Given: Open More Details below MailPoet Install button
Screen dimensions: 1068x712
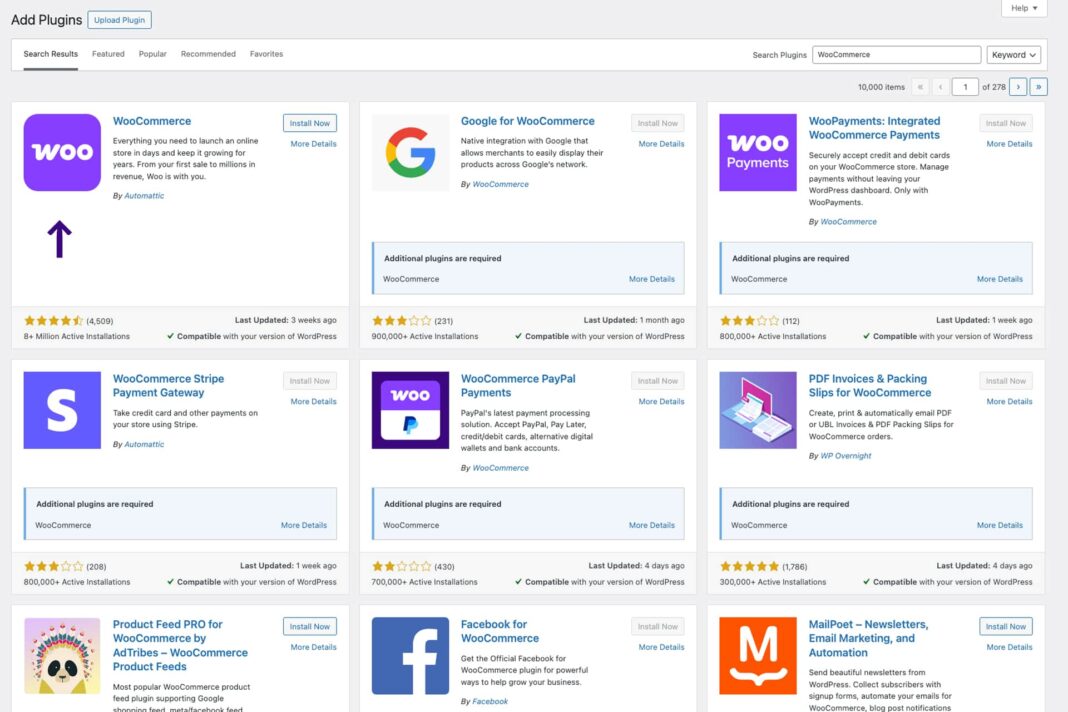Looking at the screenshot, I should tap(1009, 647).
